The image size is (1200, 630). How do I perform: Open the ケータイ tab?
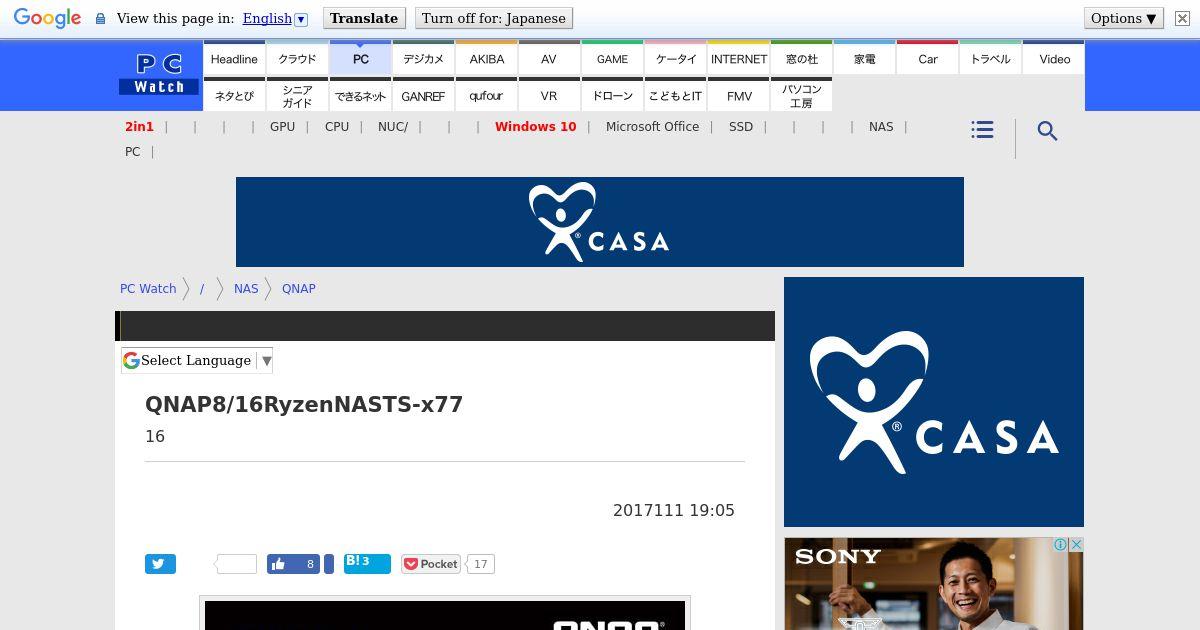(675, 59)
